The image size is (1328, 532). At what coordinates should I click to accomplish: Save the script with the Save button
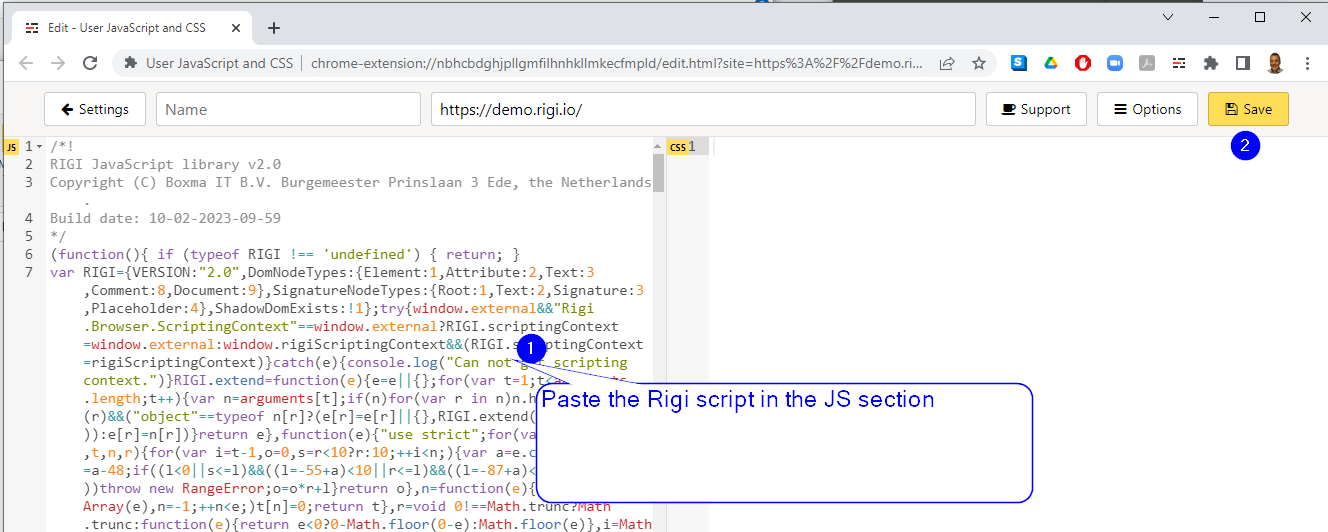coord(1248,109)
